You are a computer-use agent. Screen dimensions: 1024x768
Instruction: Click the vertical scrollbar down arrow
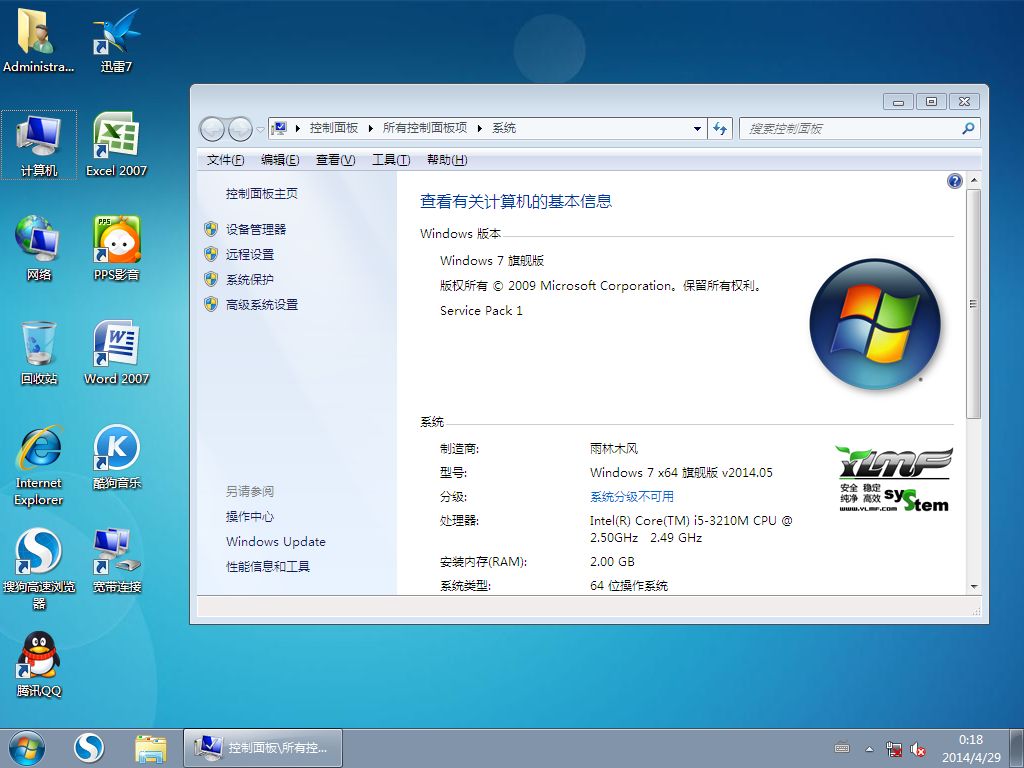pos(973,586)
